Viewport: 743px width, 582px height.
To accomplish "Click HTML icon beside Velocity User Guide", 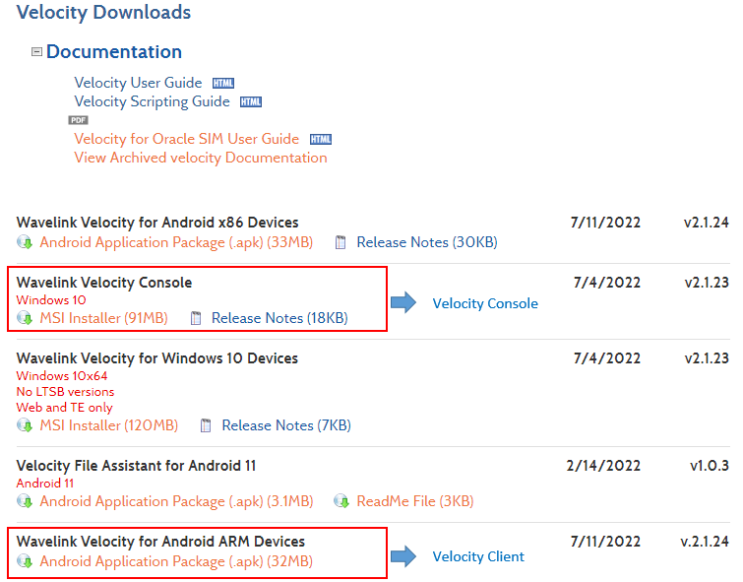I will tap(223, 83).
